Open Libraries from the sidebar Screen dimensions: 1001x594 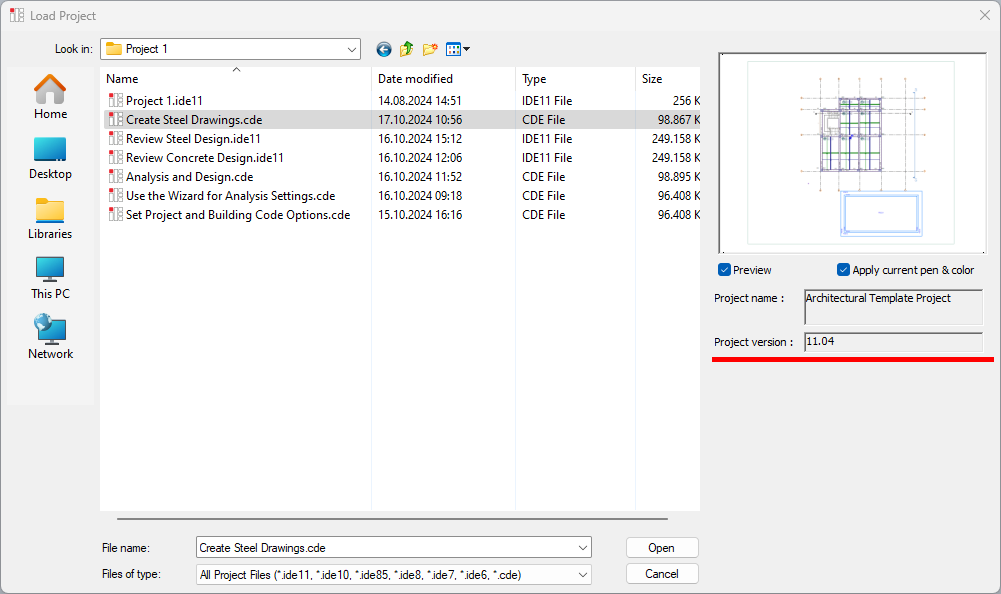coord(50,217)
